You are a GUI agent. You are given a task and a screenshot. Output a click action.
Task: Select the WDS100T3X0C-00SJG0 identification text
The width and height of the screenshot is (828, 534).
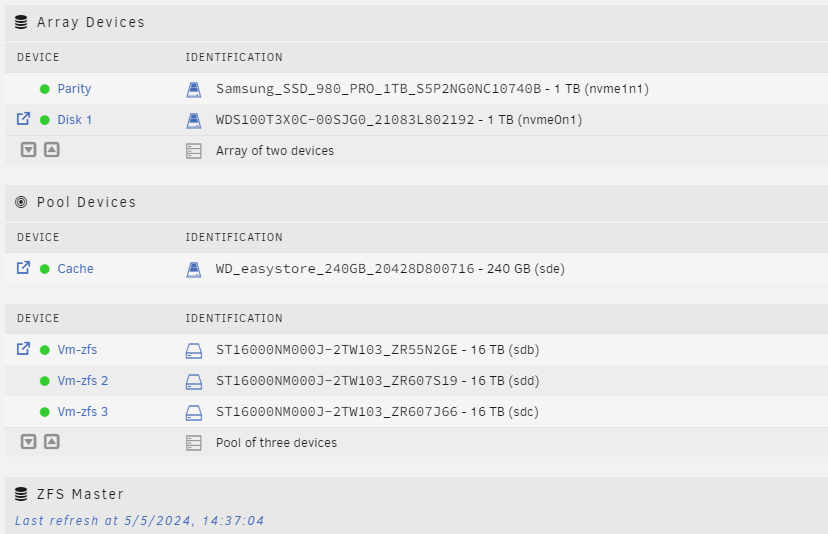[x=399, y=120]
